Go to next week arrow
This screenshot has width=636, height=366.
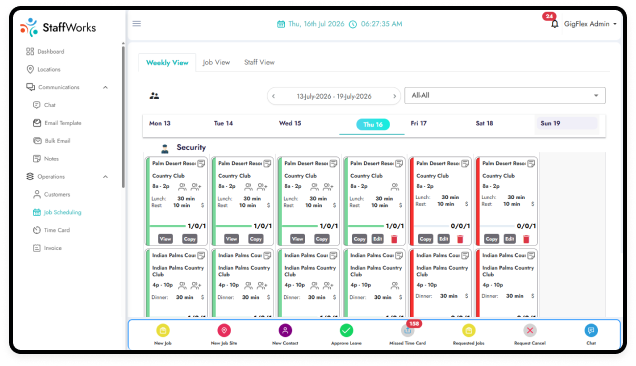tap(394, 96)
